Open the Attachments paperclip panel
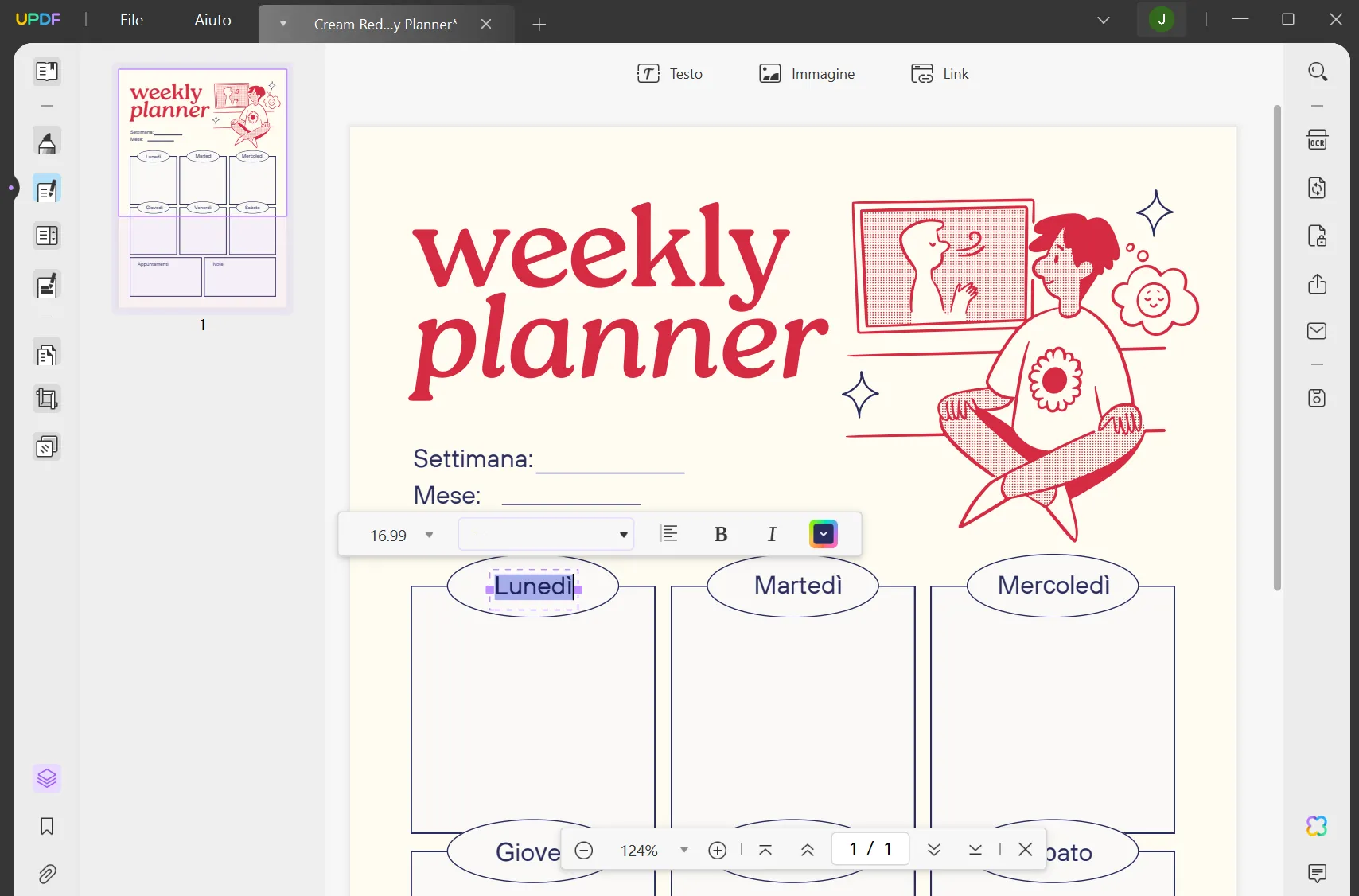1359x896 pixels. [47, 875]
